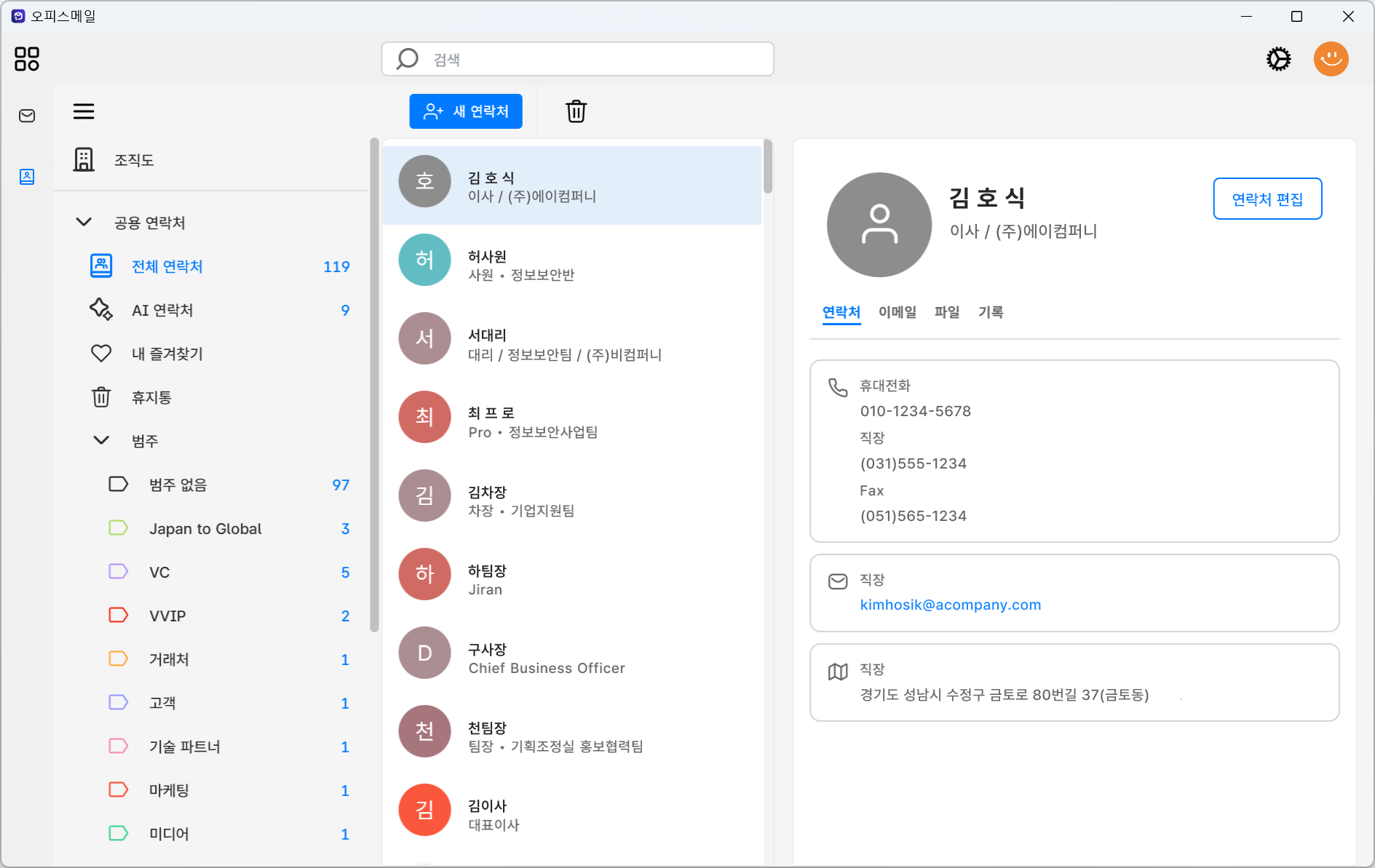Click the contact list scrollbar
The height and width of the screenshot is (868, 1375).
point(768,167)
